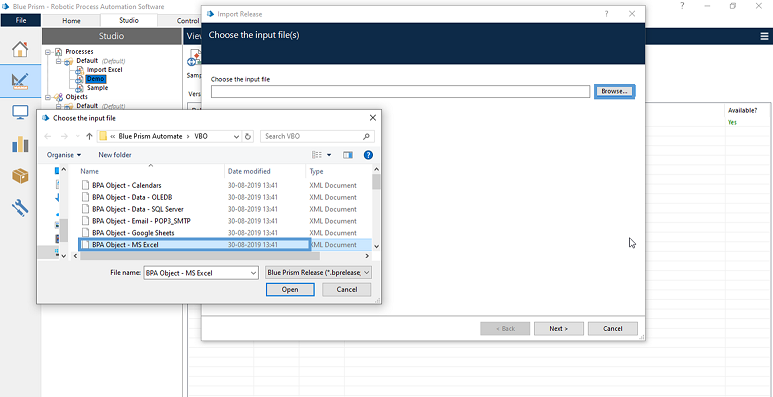The width and height of the screenshot is (773, 397).
Task: Open the File name combo box dropdown
Action: pos(253,273)
